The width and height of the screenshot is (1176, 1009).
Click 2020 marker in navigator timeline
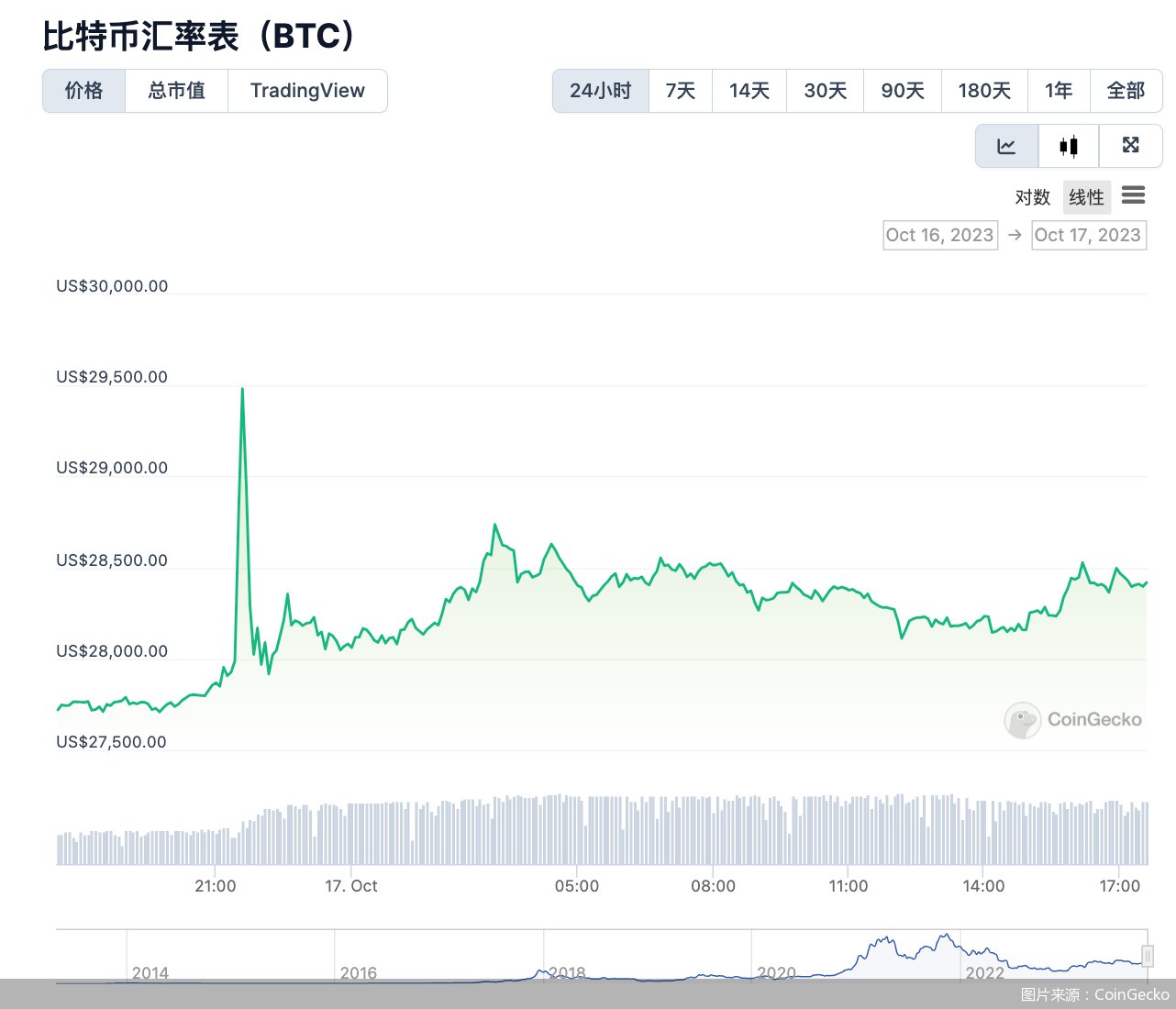(776, 973)
